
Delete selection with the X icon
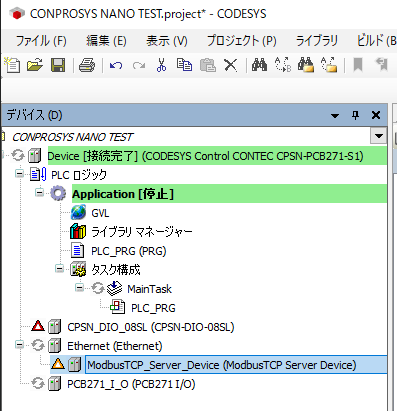231,65
